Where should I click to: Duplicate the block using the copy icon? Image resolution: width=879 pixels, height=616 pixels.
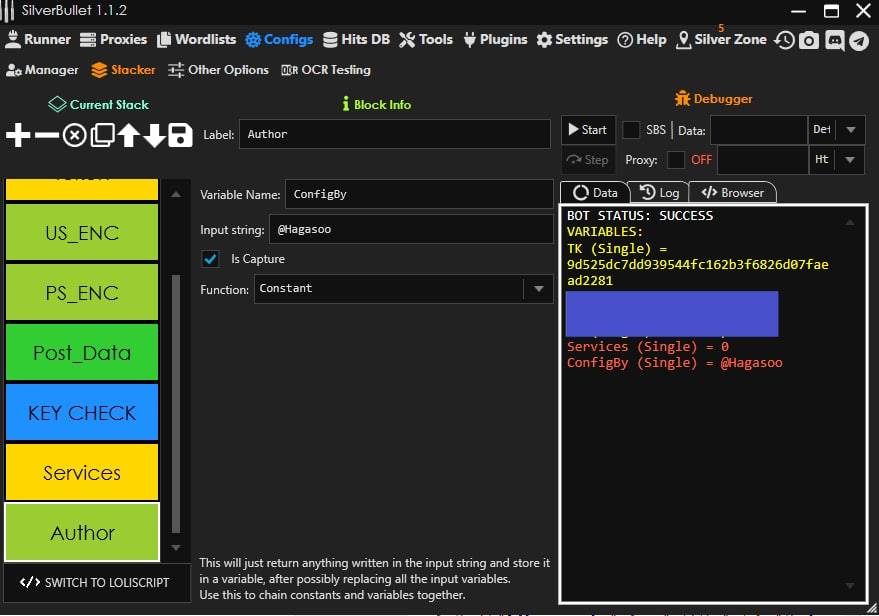point(102,135)
